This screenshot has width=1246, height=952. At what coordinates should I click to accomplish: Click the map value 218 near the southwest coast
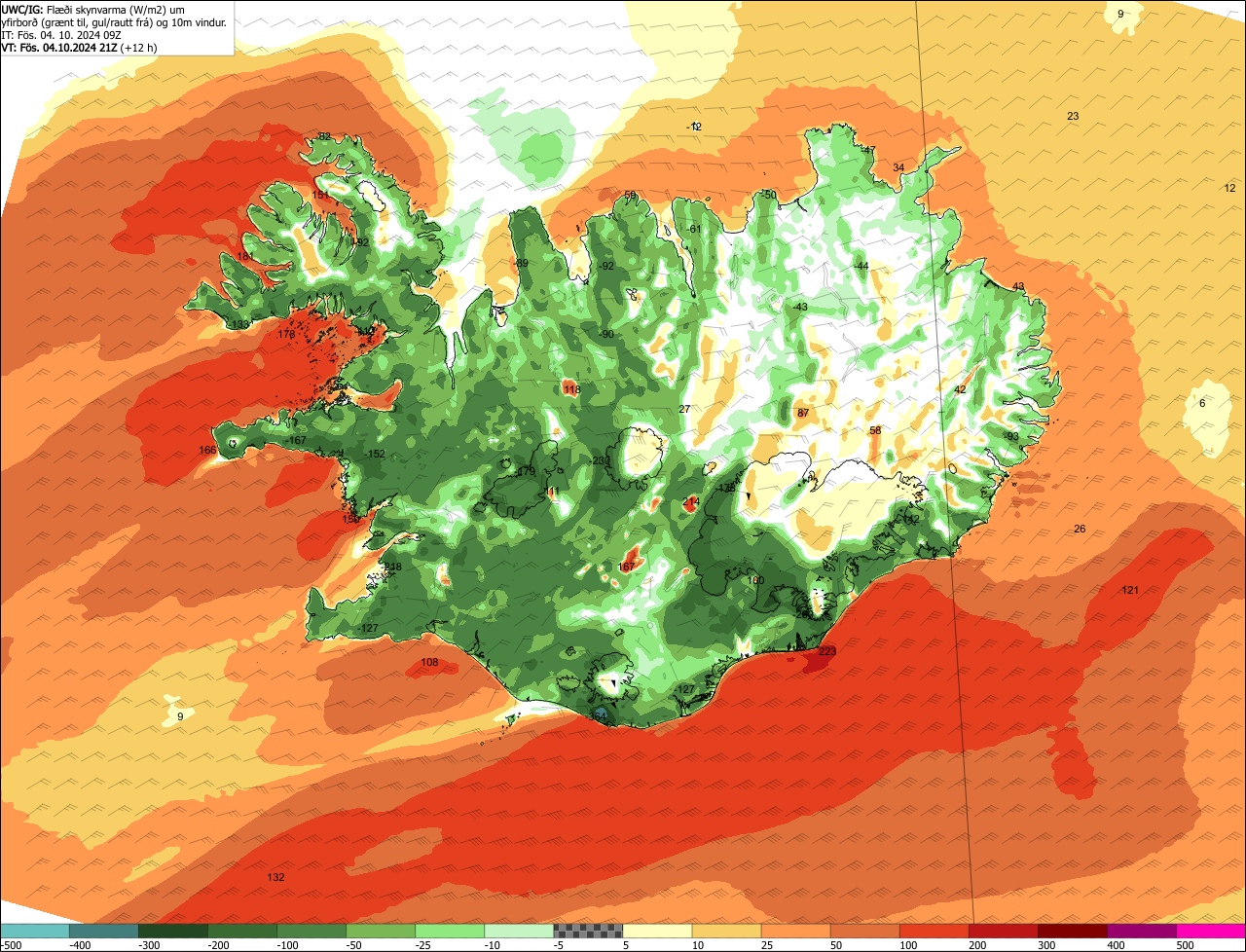tap(392, 567)
